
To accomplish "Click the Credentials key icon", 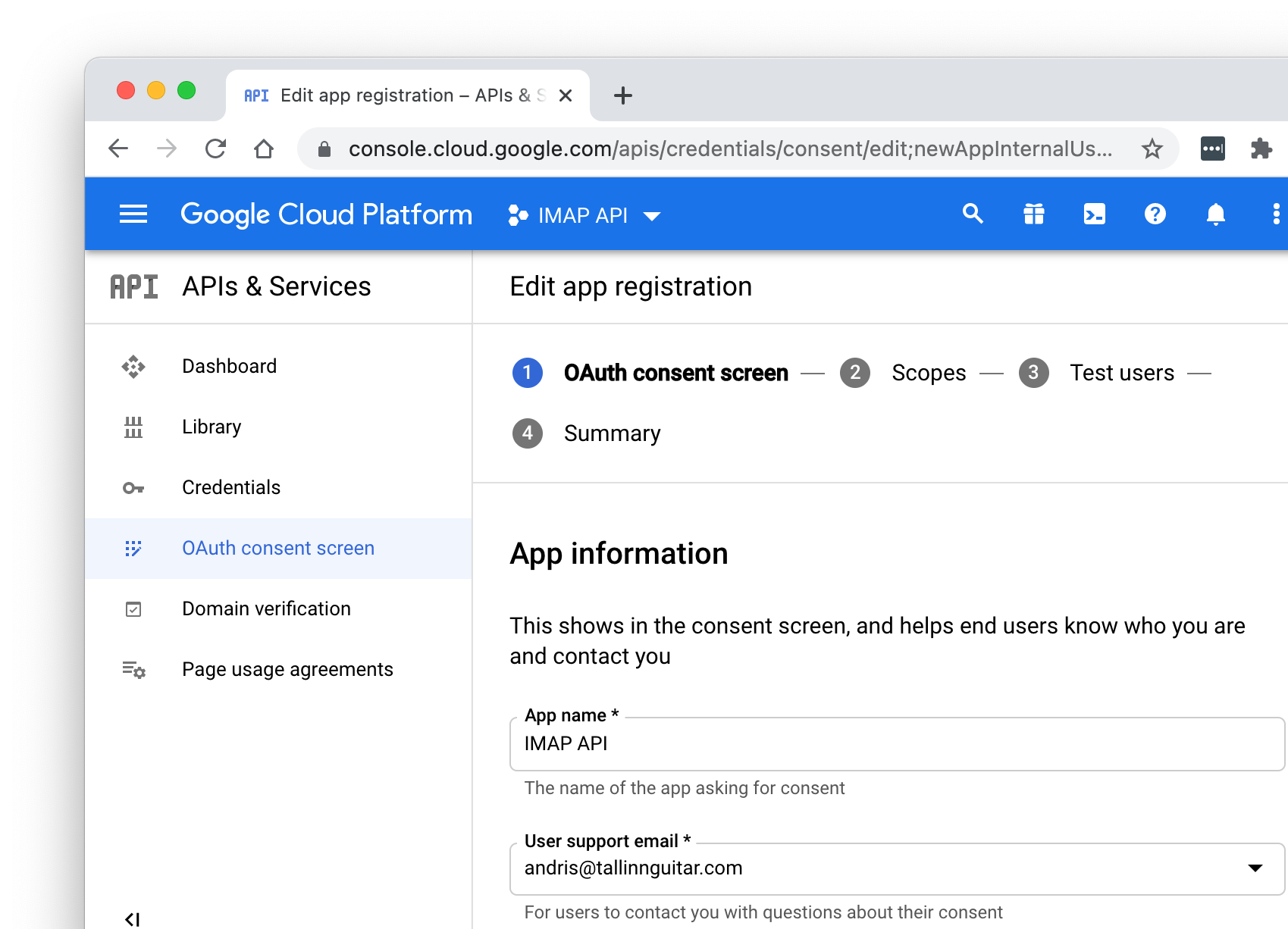I will click(x=133, y=488).
